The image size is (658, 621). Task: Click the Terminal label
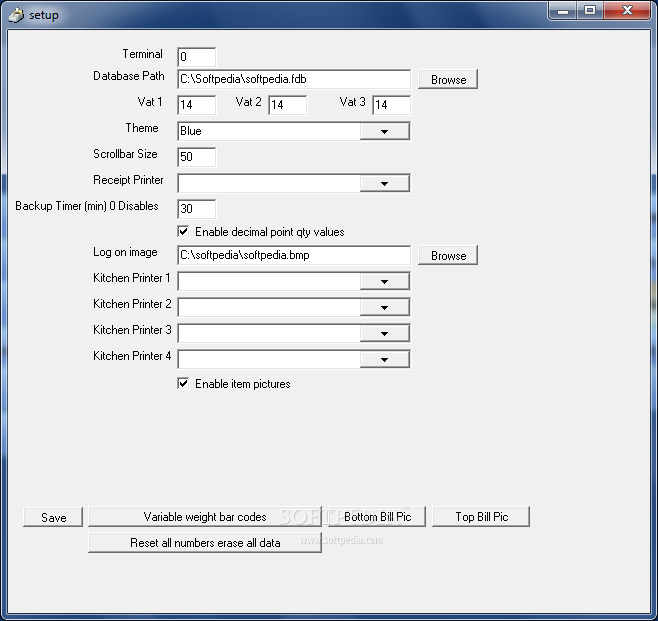click(142, 54)
